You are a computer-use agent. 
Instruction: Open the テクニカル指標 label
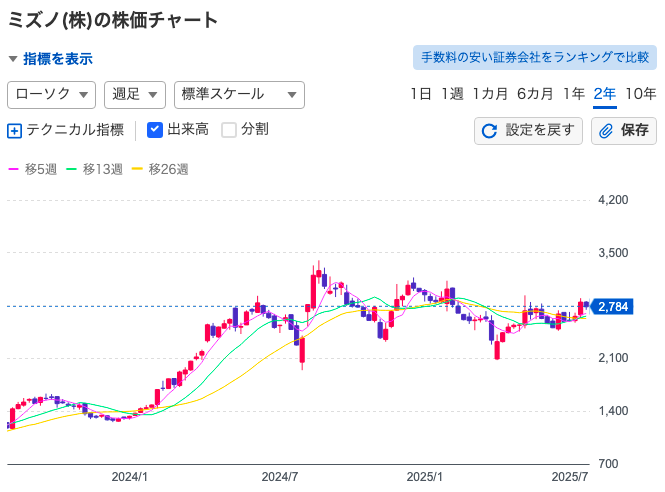[x=75, y=130]
